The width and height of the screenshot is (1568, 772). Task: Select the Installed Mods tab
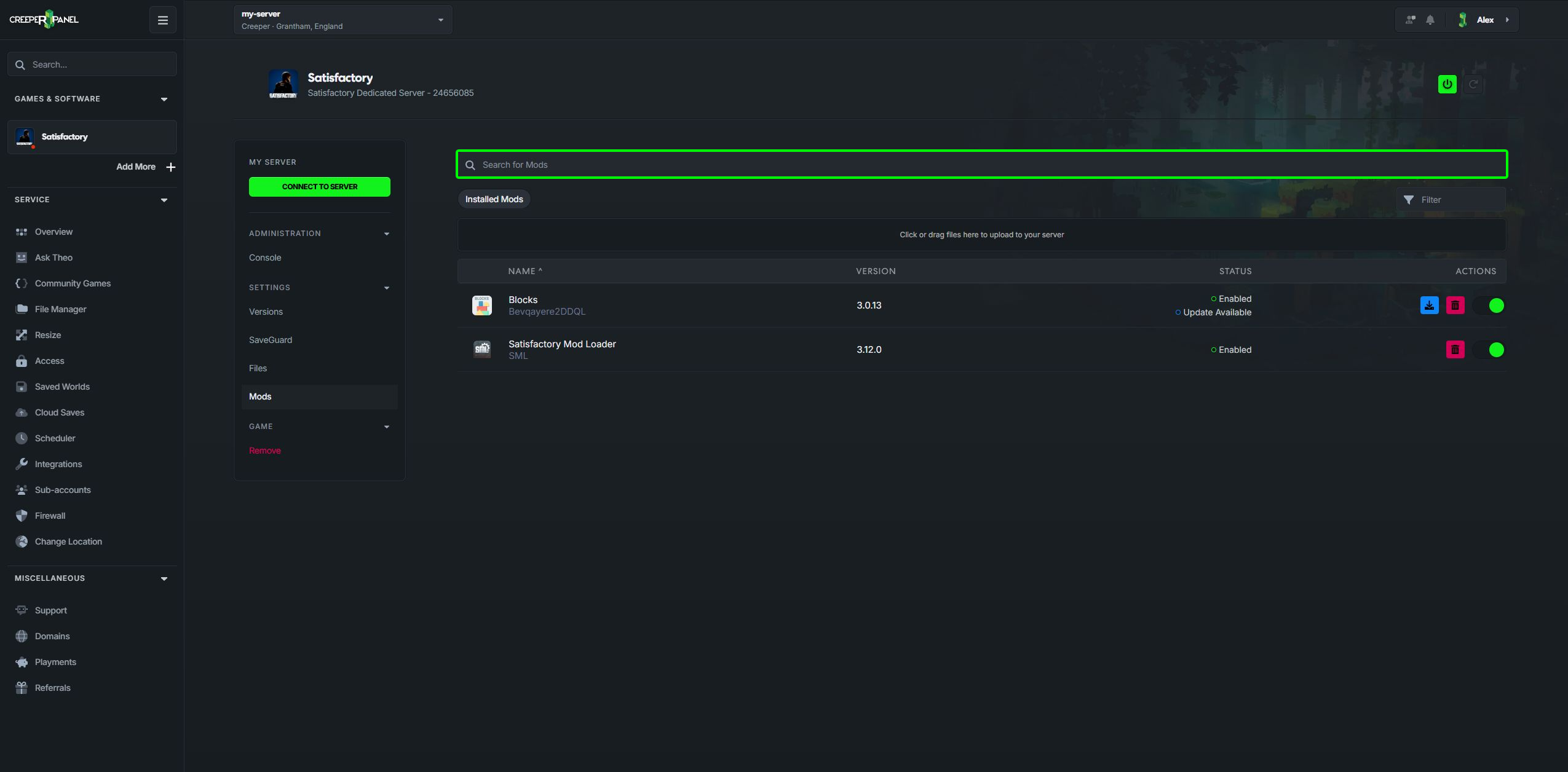point(494,199)
